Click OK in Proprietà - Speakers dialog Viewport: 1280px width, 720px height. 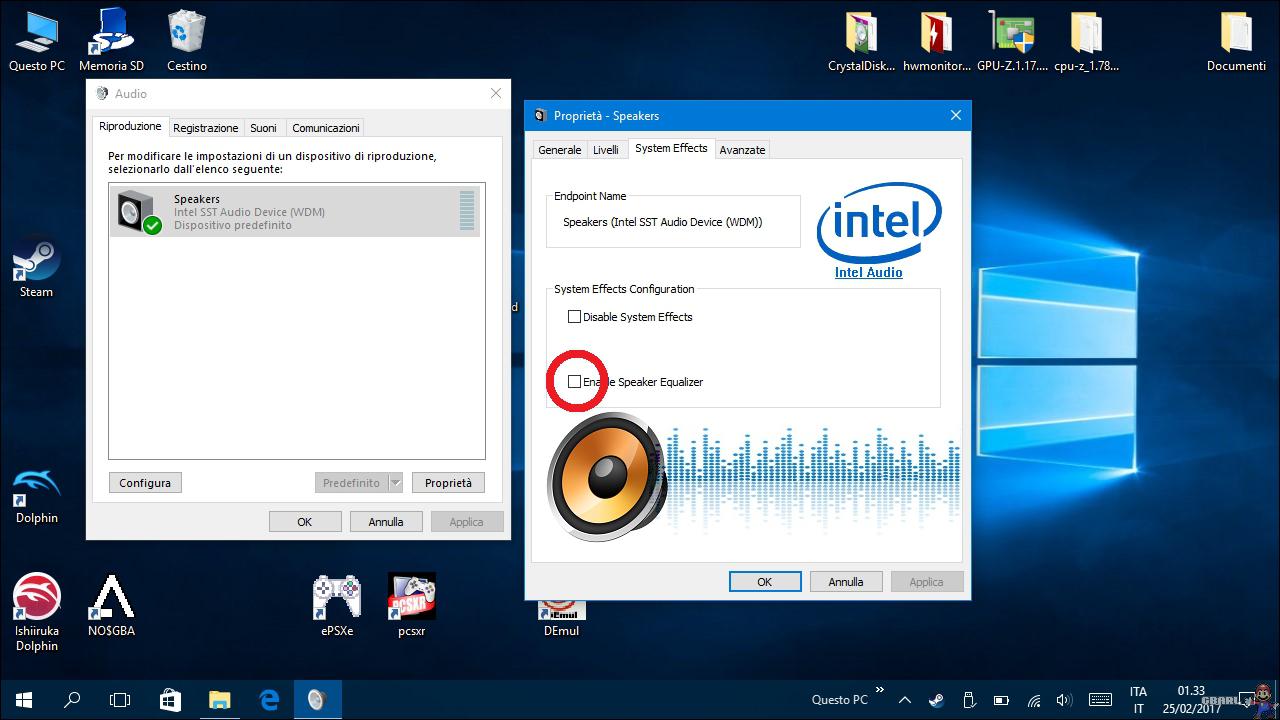pos(765,582)
